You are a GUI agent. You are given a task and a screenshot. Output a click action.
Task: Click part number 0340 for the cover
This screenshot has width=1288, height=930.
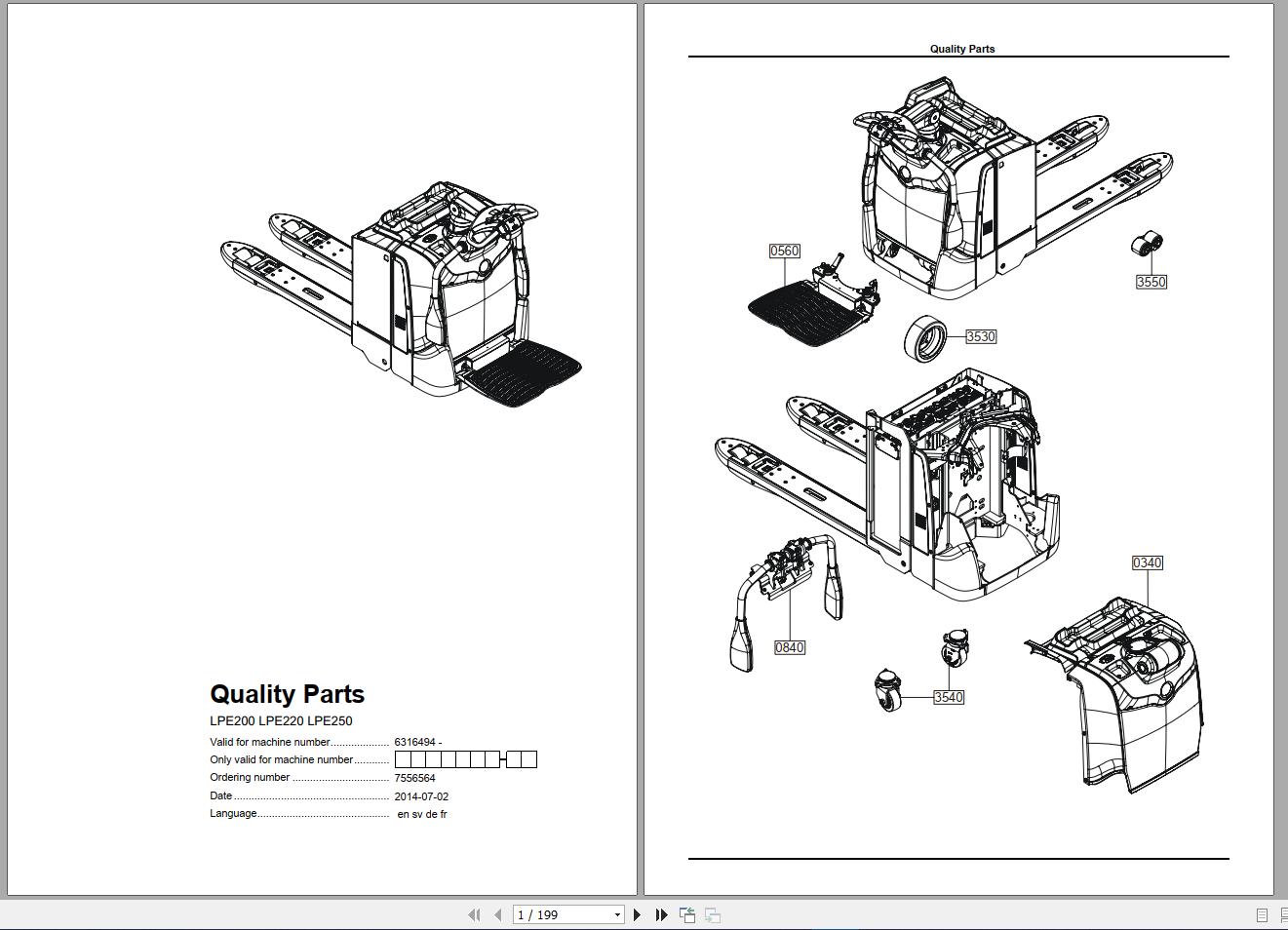[x=1147, y=562]
